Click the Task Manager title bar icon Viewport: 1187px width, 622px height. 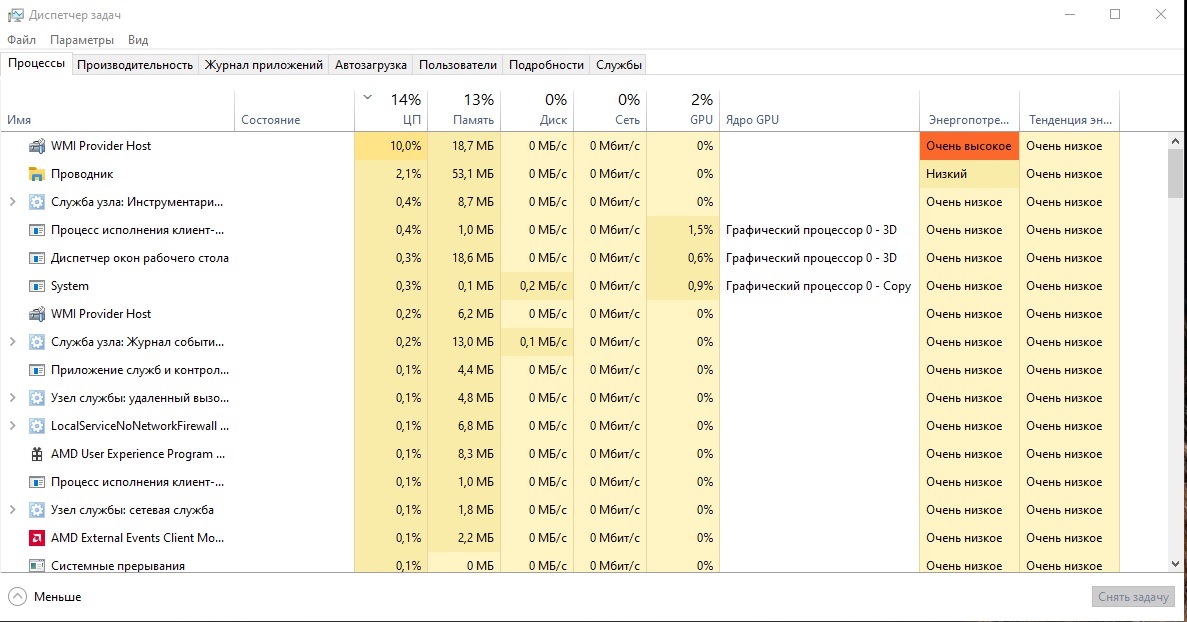click(15, 15)
